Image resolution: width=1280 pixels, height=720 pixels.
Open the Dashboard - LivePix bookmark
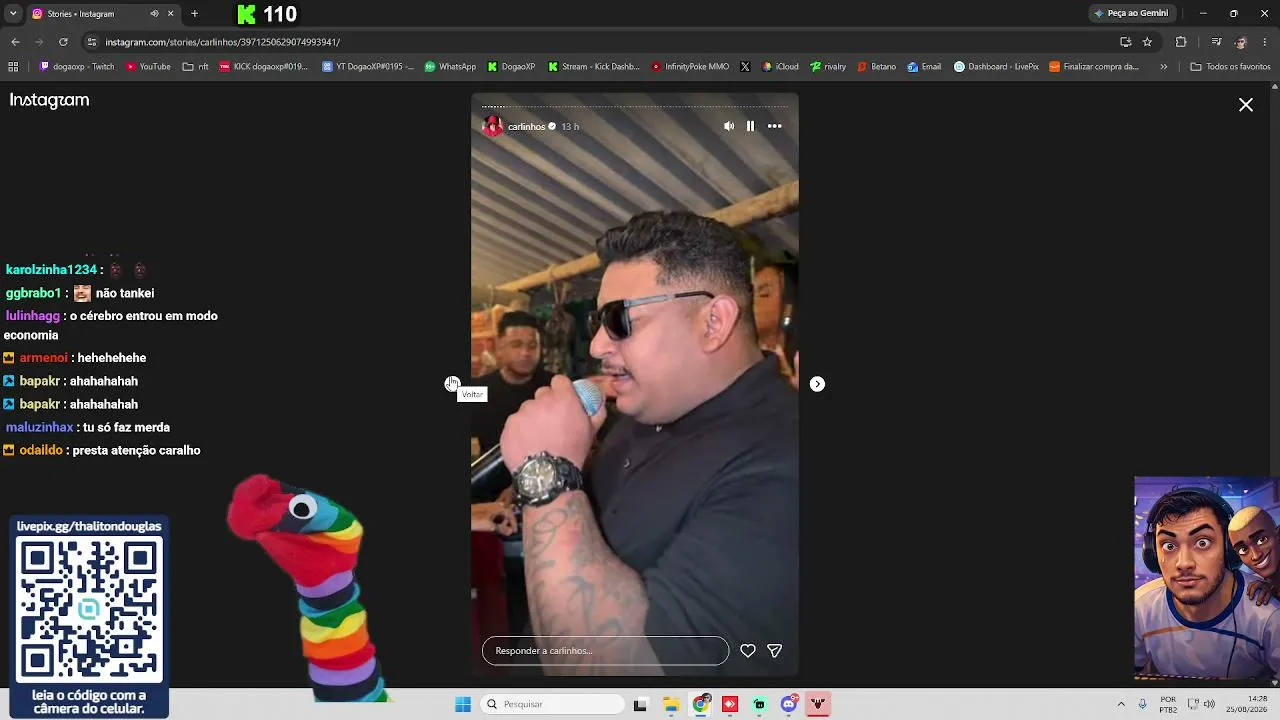coord(996,67)
